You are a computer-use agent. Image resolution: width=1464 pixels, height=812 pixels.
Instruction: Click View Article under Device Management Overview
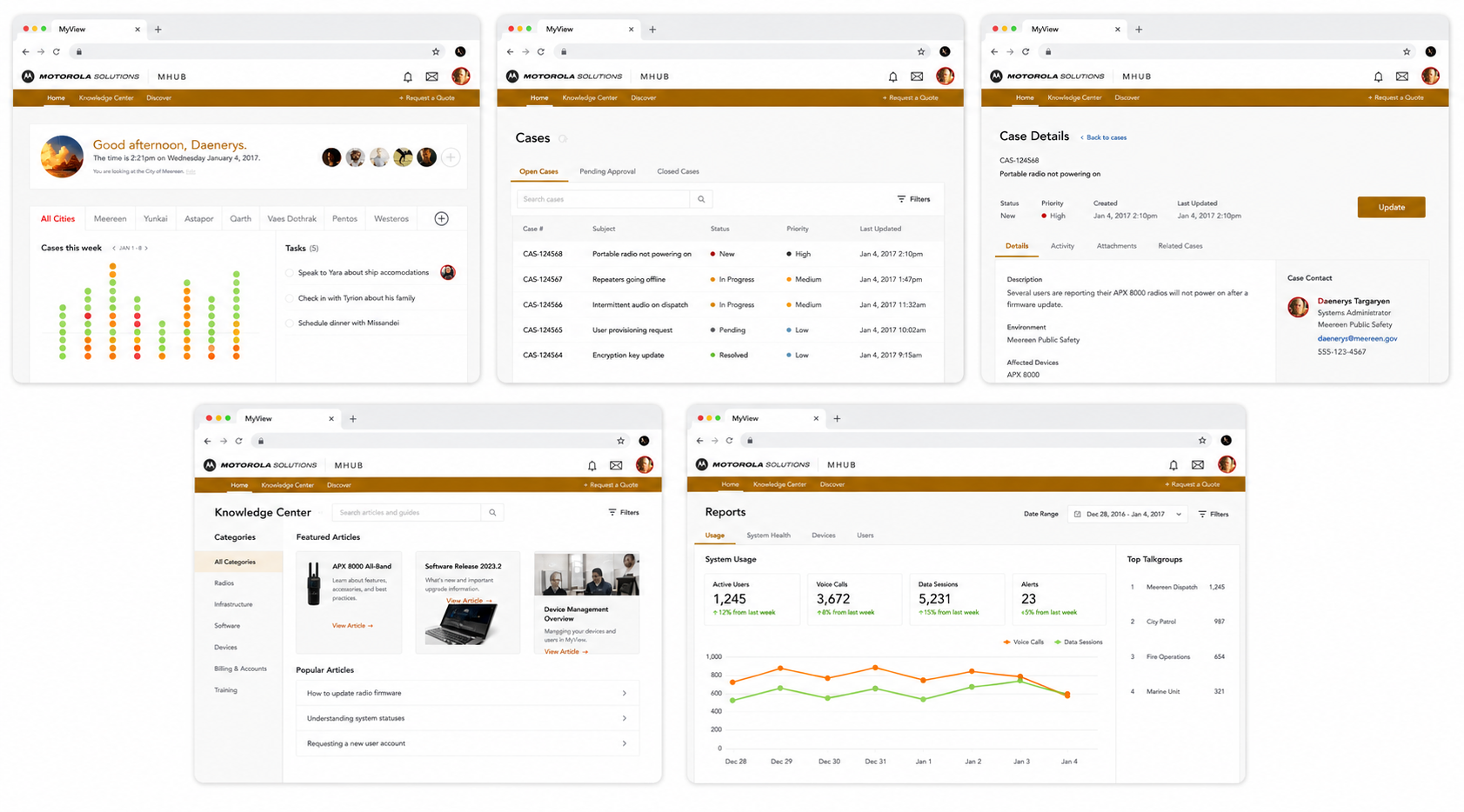566,652
